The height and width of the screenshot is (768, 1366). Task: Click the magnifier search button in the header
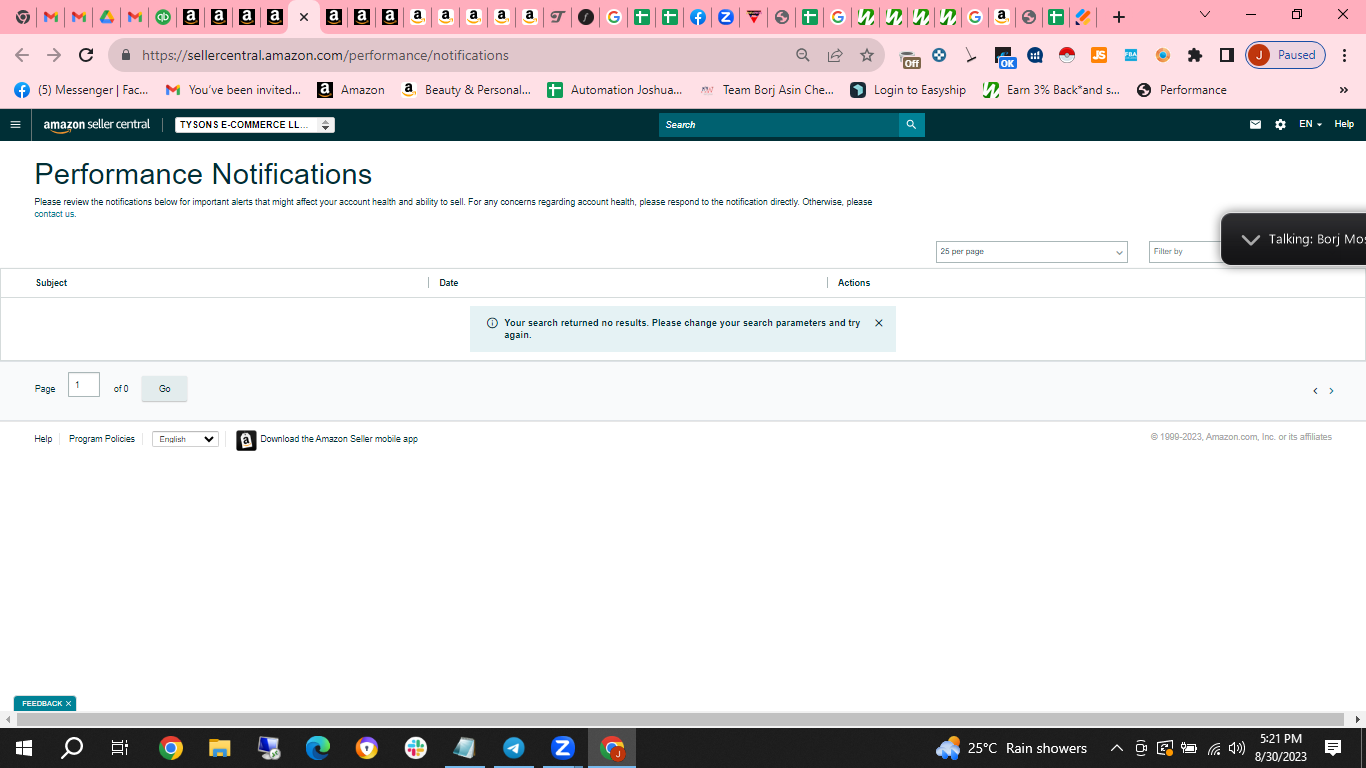[911, 125]
